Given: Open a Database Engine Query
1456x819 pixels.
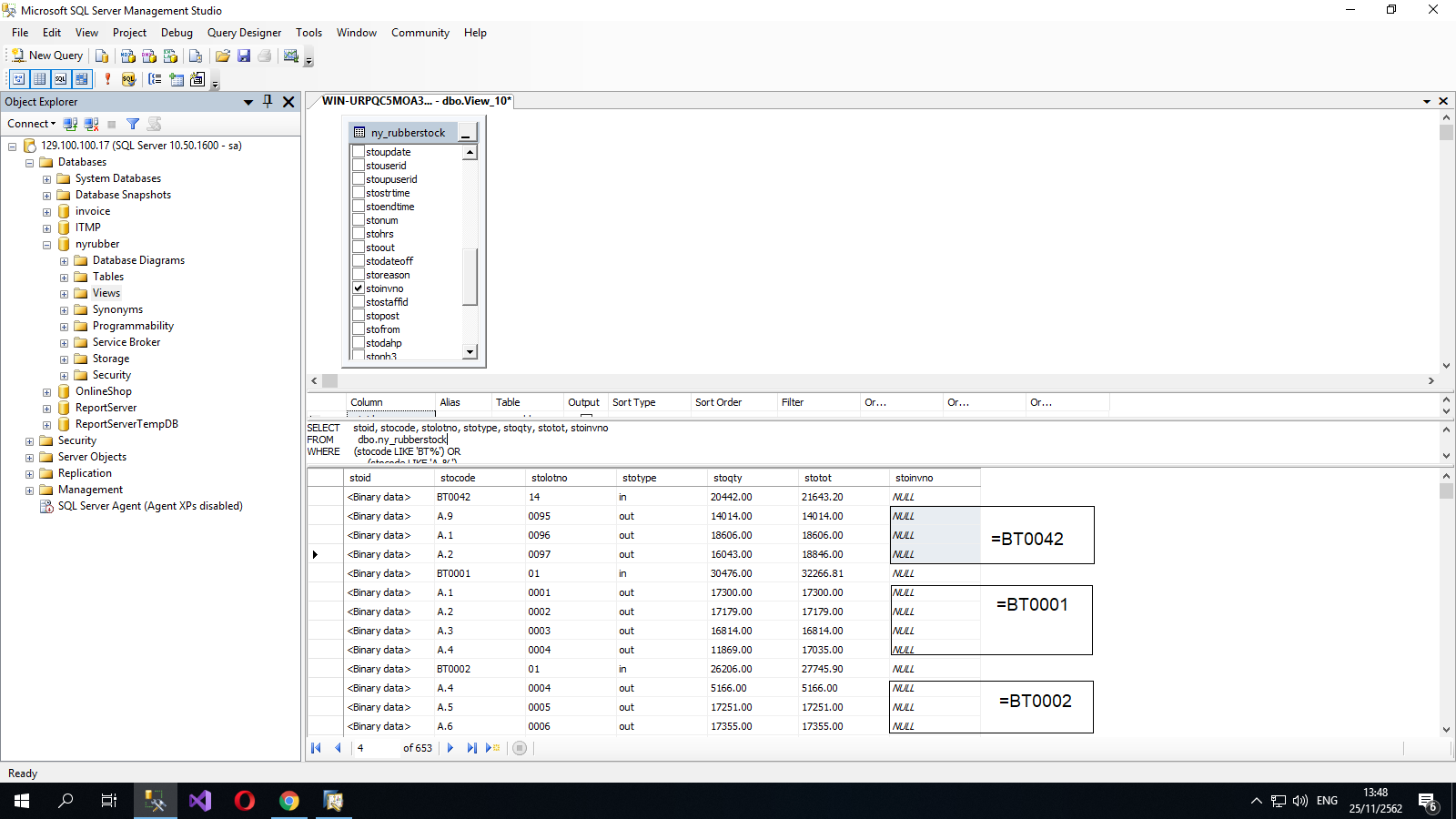Looking at the screenshot, I should (102, 56).
